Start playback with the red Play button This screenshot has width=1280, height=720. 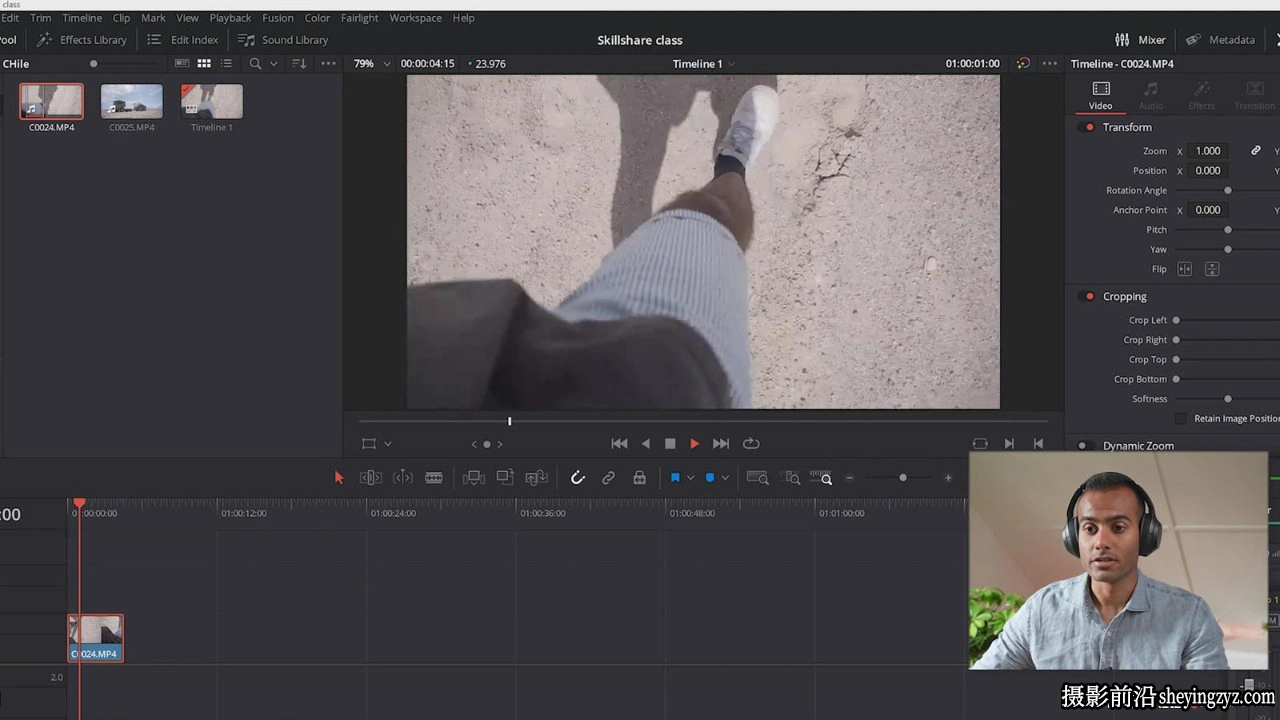click(694, 443)
